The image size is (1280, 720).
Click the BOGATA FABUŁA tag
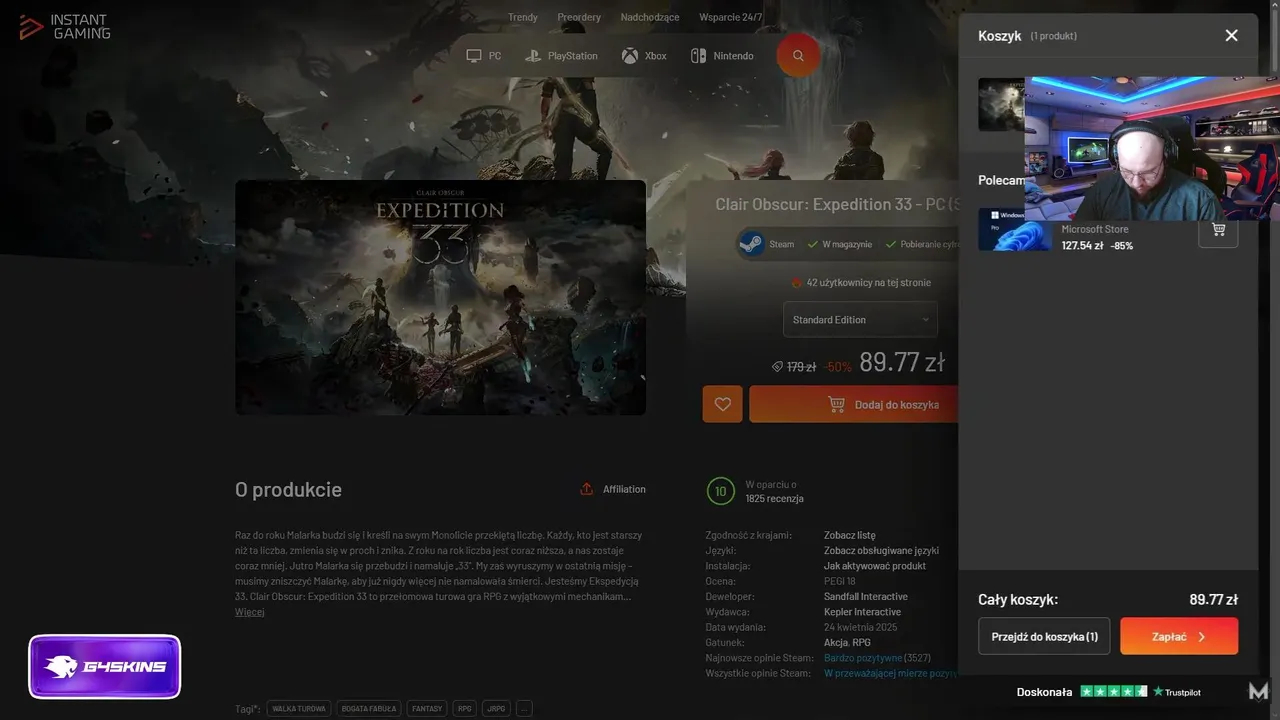[369, 708]
